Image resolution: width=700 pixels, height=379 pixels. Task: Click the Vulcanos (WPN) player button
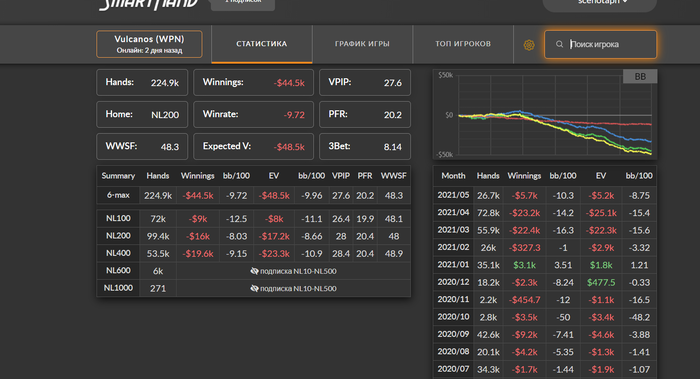coord(149,44)
